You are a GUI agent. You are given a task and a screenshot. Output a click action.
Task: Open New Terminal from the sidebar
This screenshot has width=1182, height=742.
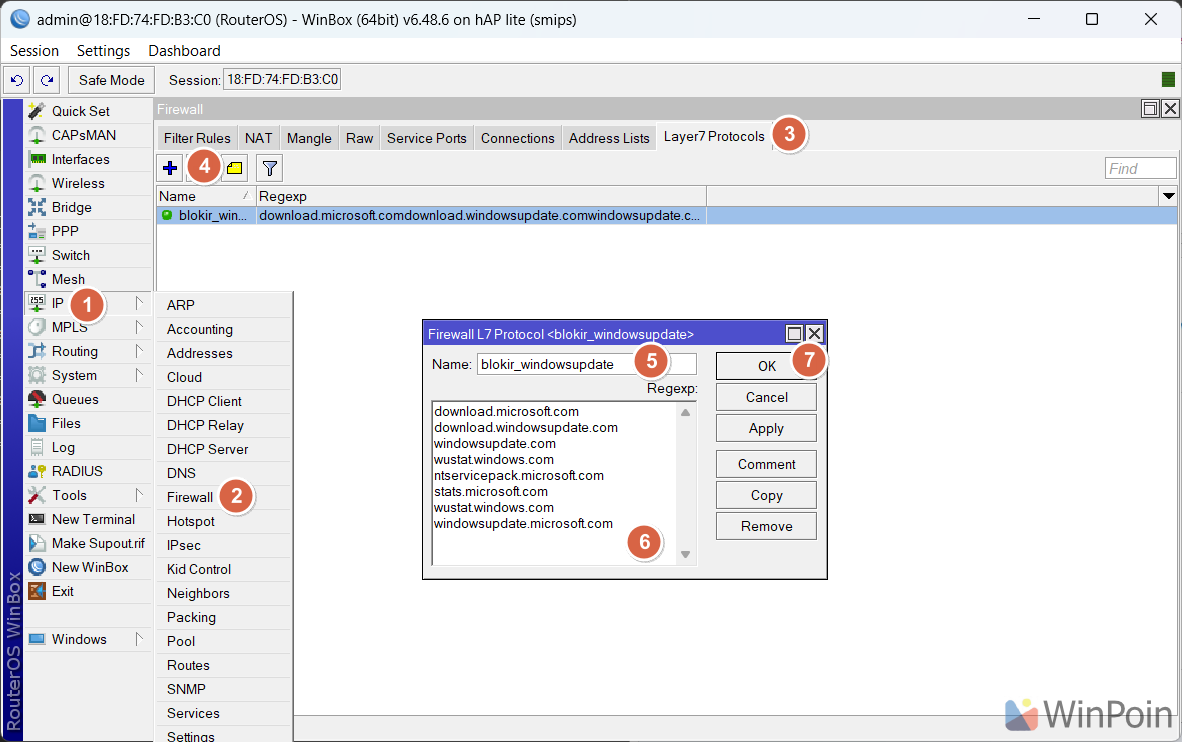click(x=93, y=519)
